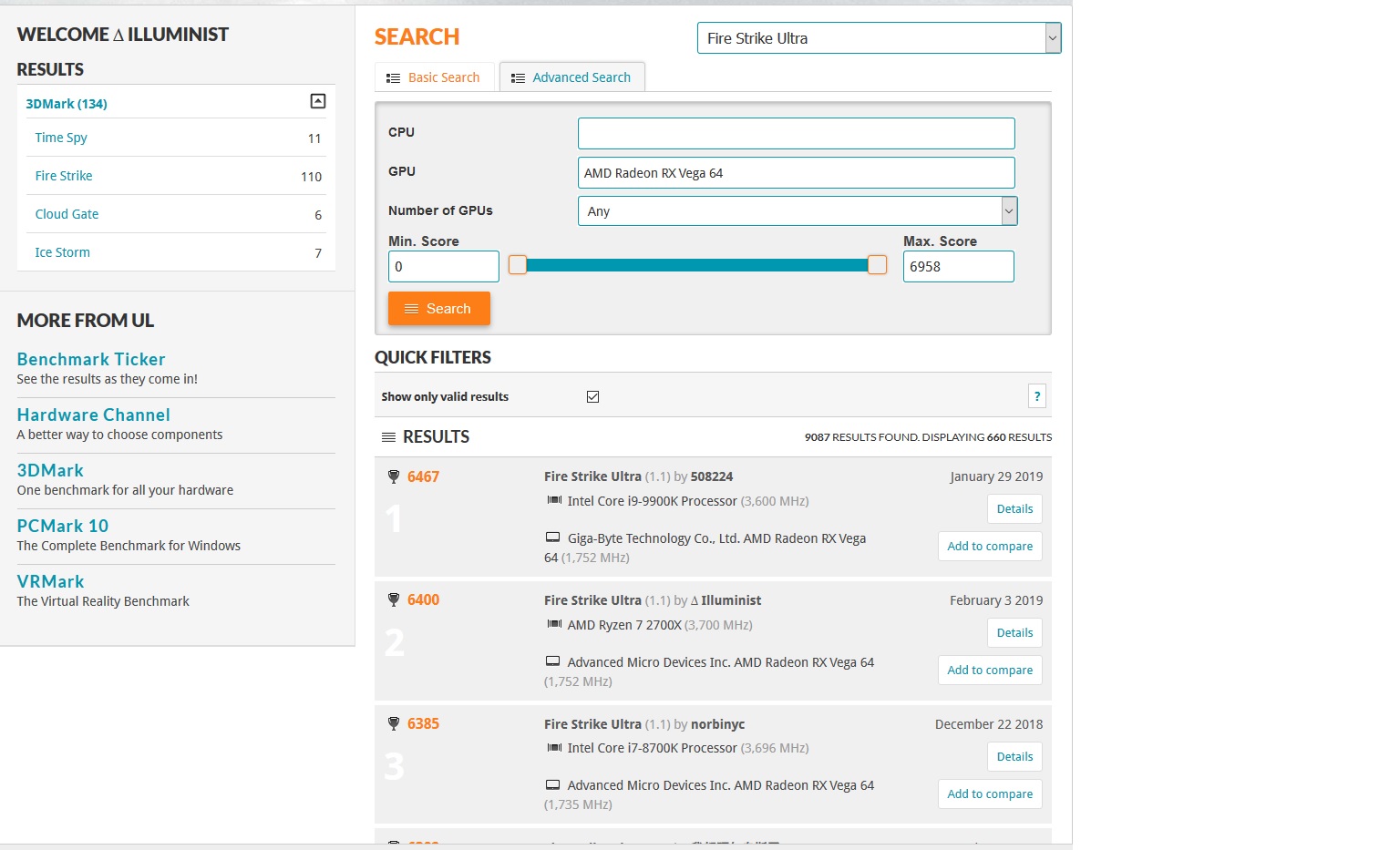1400x850 pixels.
Task: Select Cloud Gate in results list
Action: coord(67,214)
